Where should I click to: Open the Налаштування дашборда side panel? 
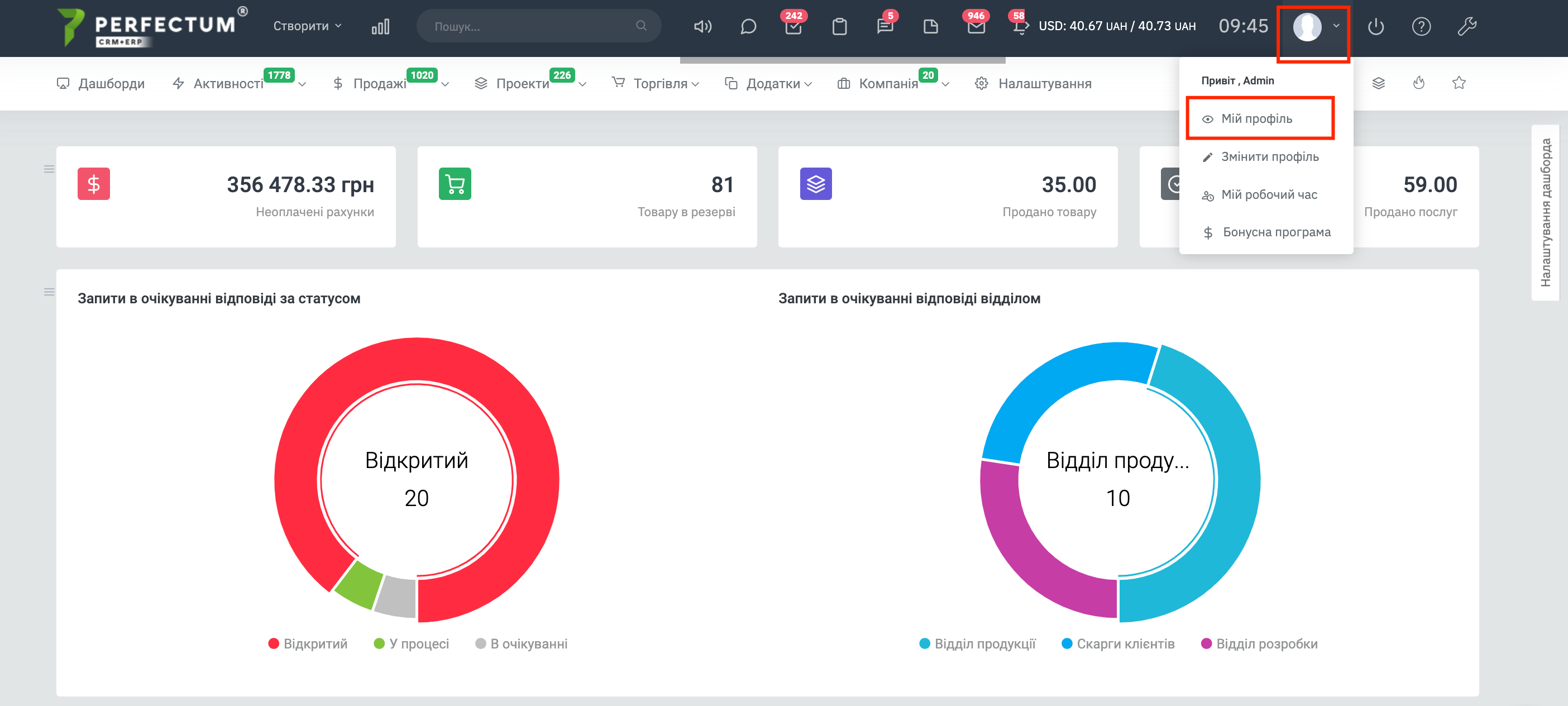[x=1545, y=213]
